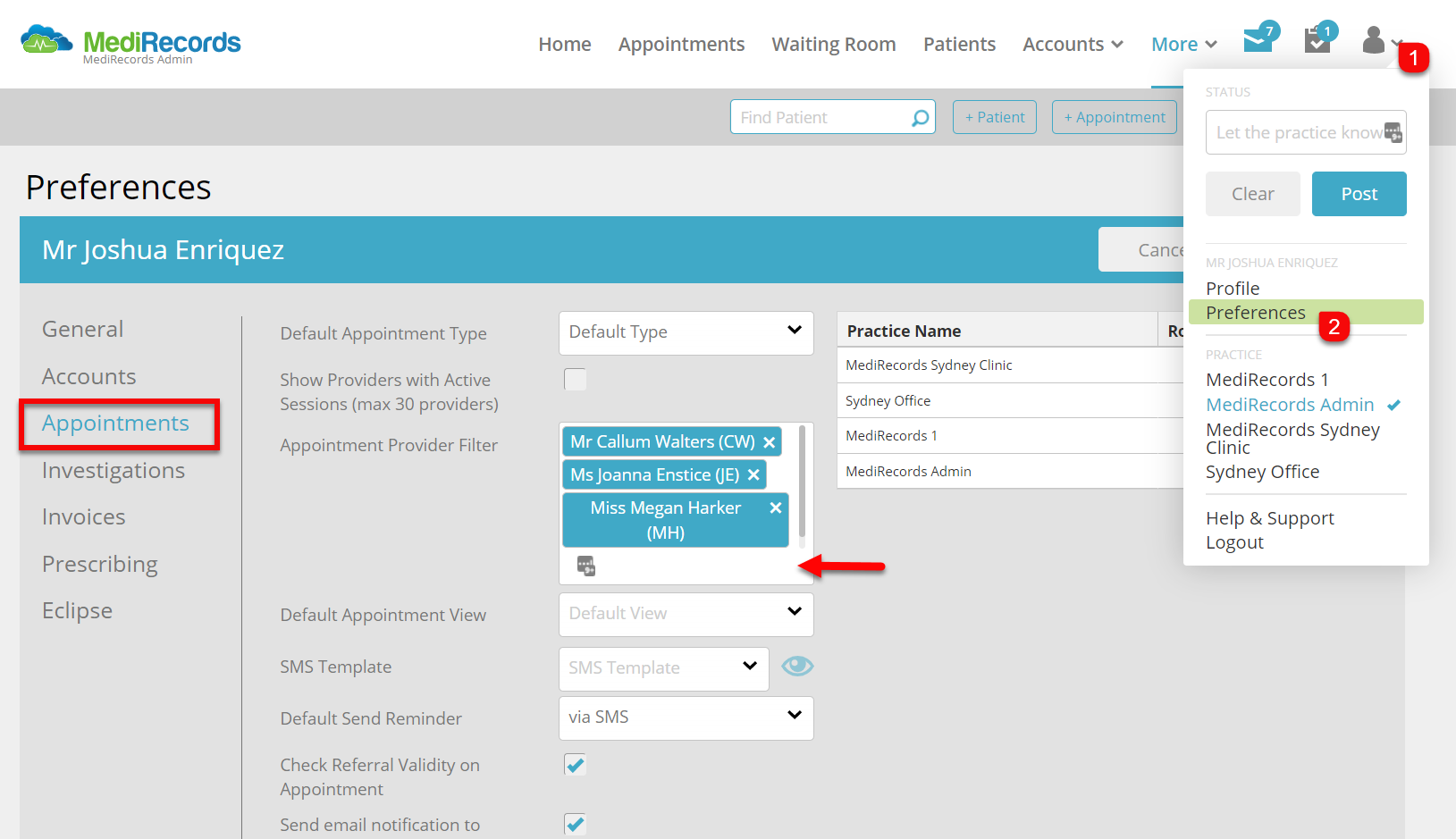This screenshot has height=839, width=1456.
Task: Open Default Send Reminder dropdown
Action: tap(686, 717)
